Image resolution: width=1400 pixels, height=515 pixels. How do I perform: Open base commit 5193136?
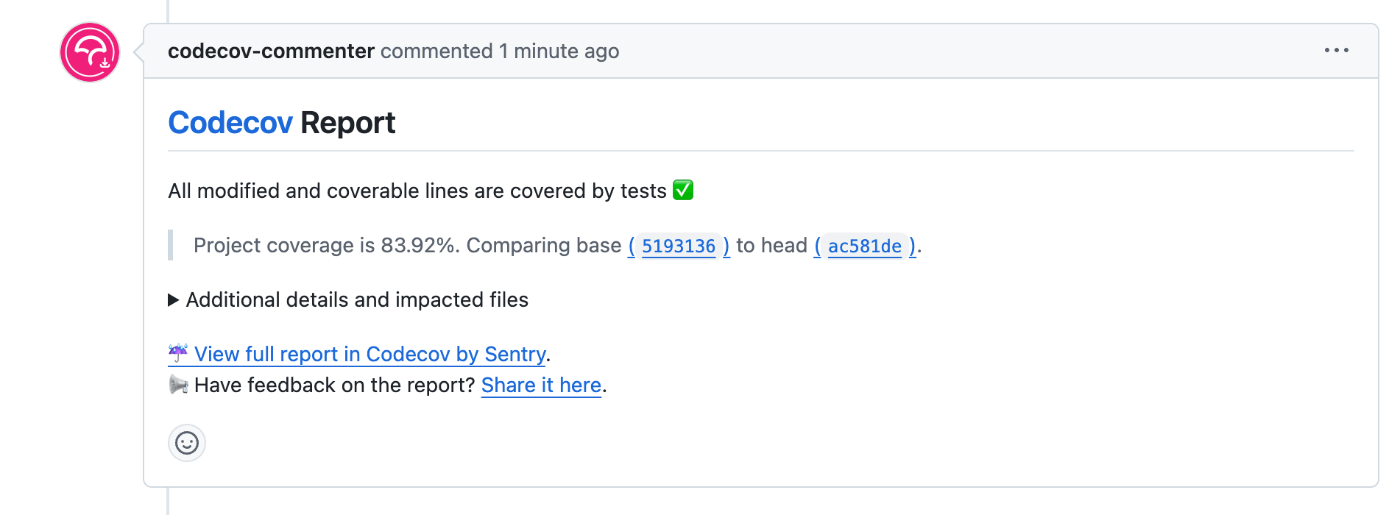(x=679, y=246)
